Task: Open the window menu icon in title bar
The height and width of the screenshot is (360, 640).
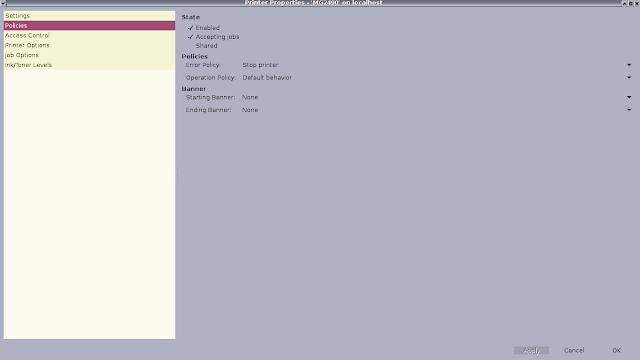Action: [3, 2]
